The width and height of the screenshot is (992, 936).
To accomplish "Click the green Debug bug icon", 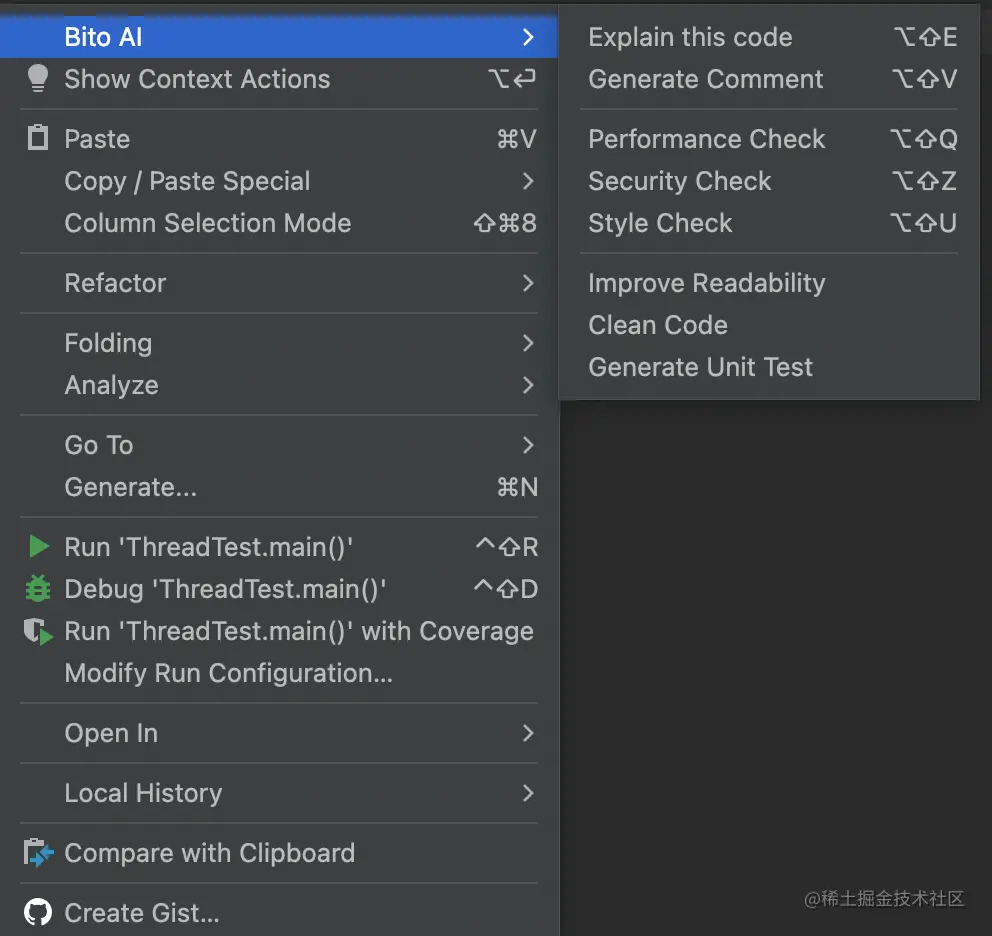I will pyautogui.click(x=38, y=589).
